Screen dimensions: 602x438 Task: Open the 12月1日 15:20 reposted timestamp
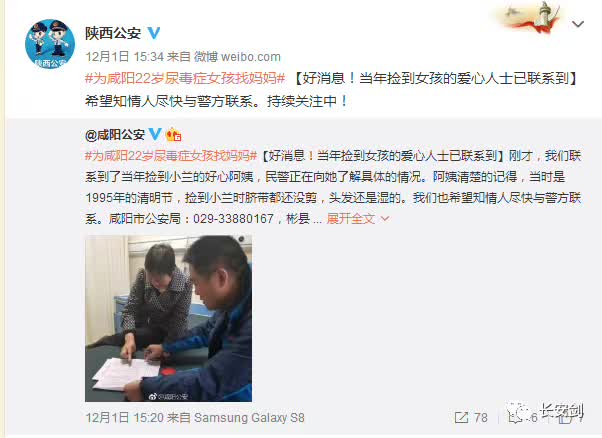(125, 418)
